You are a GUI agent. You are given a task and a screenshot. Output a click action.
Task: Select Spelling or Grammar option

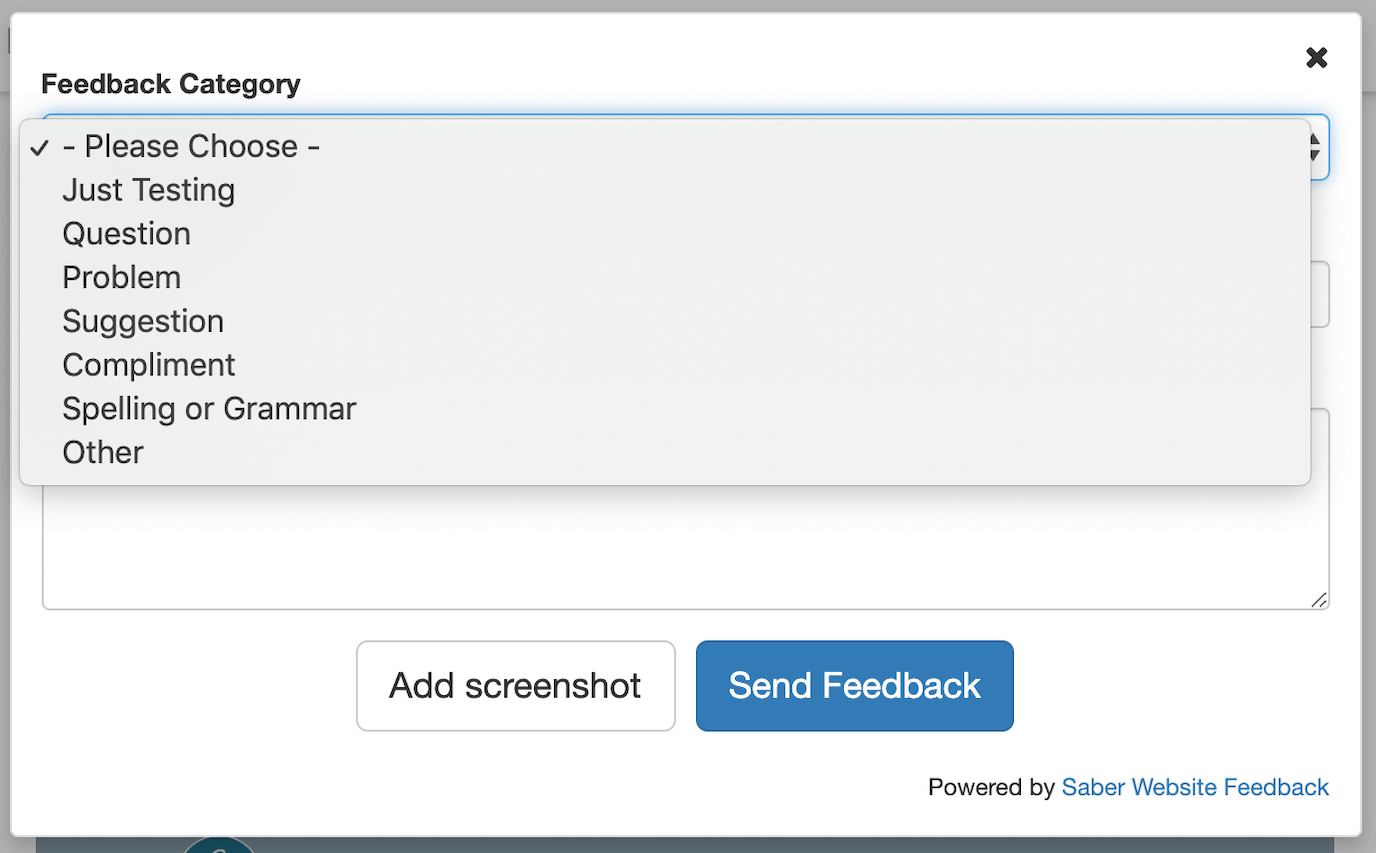click(x=209, y=408)
